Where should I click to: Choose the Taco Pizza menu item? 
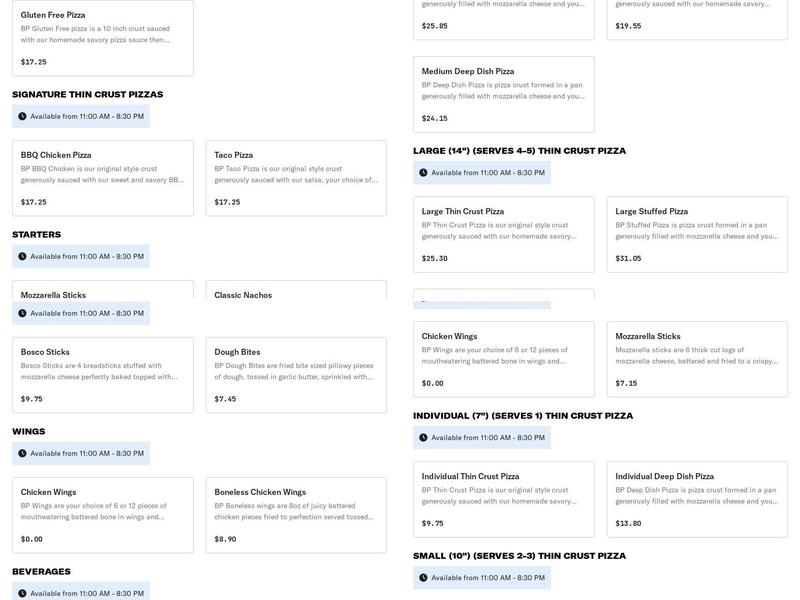(x=296, y=178)
